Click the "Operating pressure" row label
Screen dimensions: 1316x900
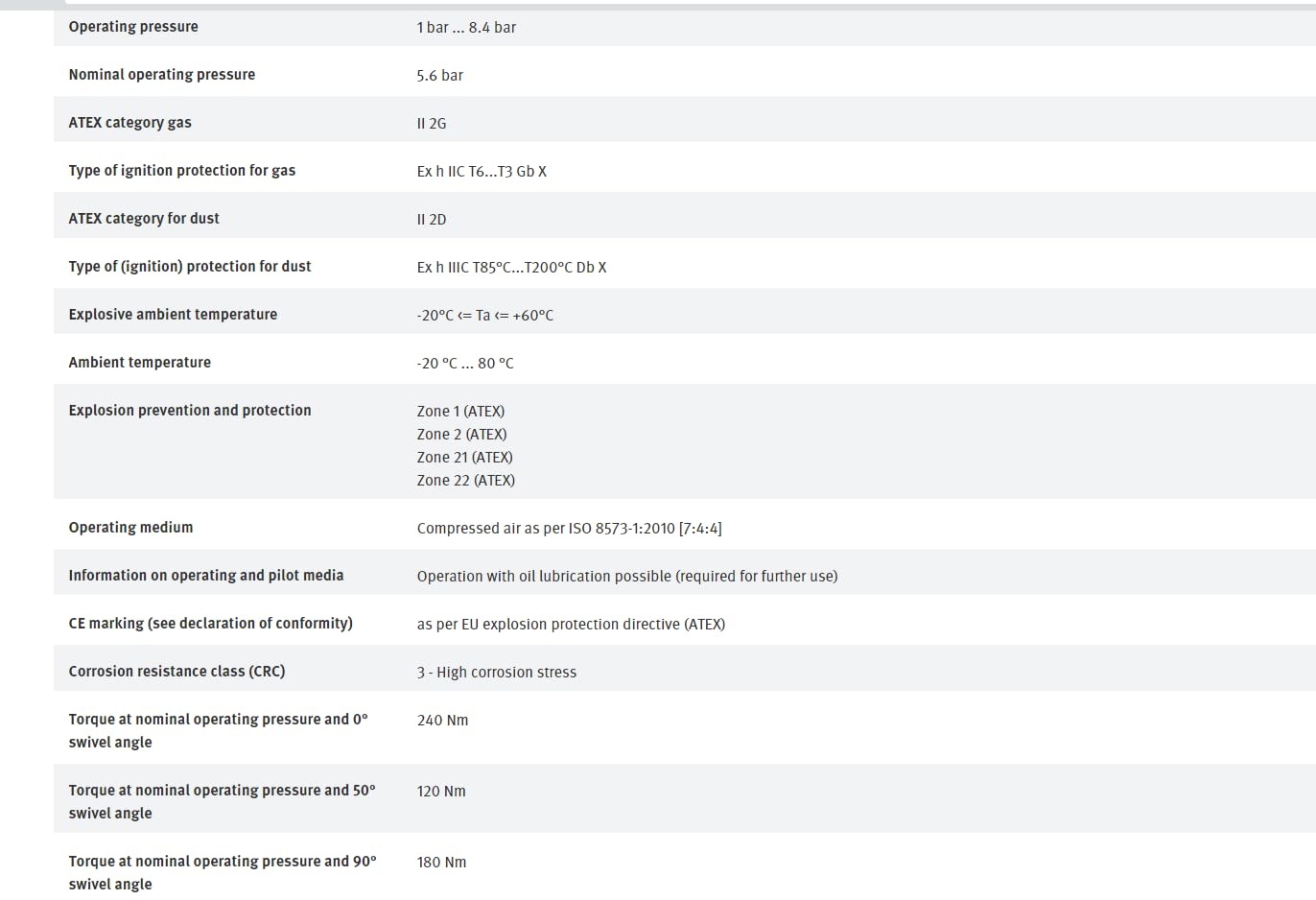click(133, 27)
